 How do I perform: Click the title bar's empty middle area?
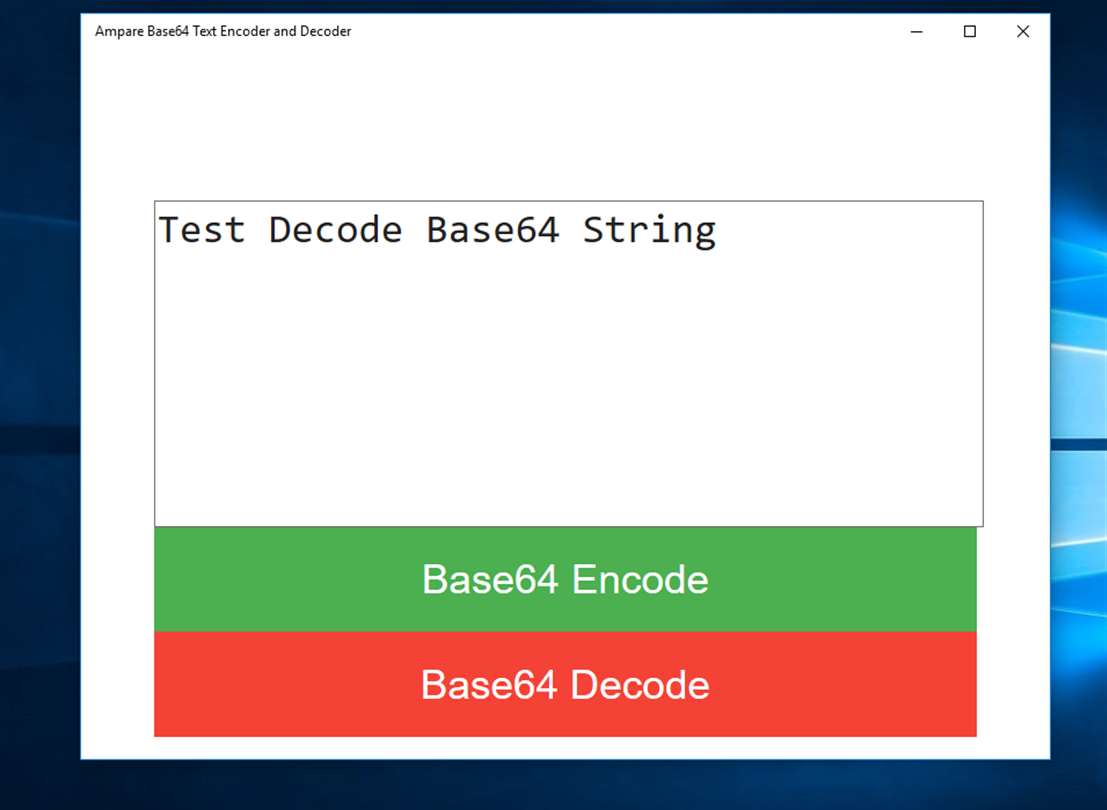(x=620, y=32)
